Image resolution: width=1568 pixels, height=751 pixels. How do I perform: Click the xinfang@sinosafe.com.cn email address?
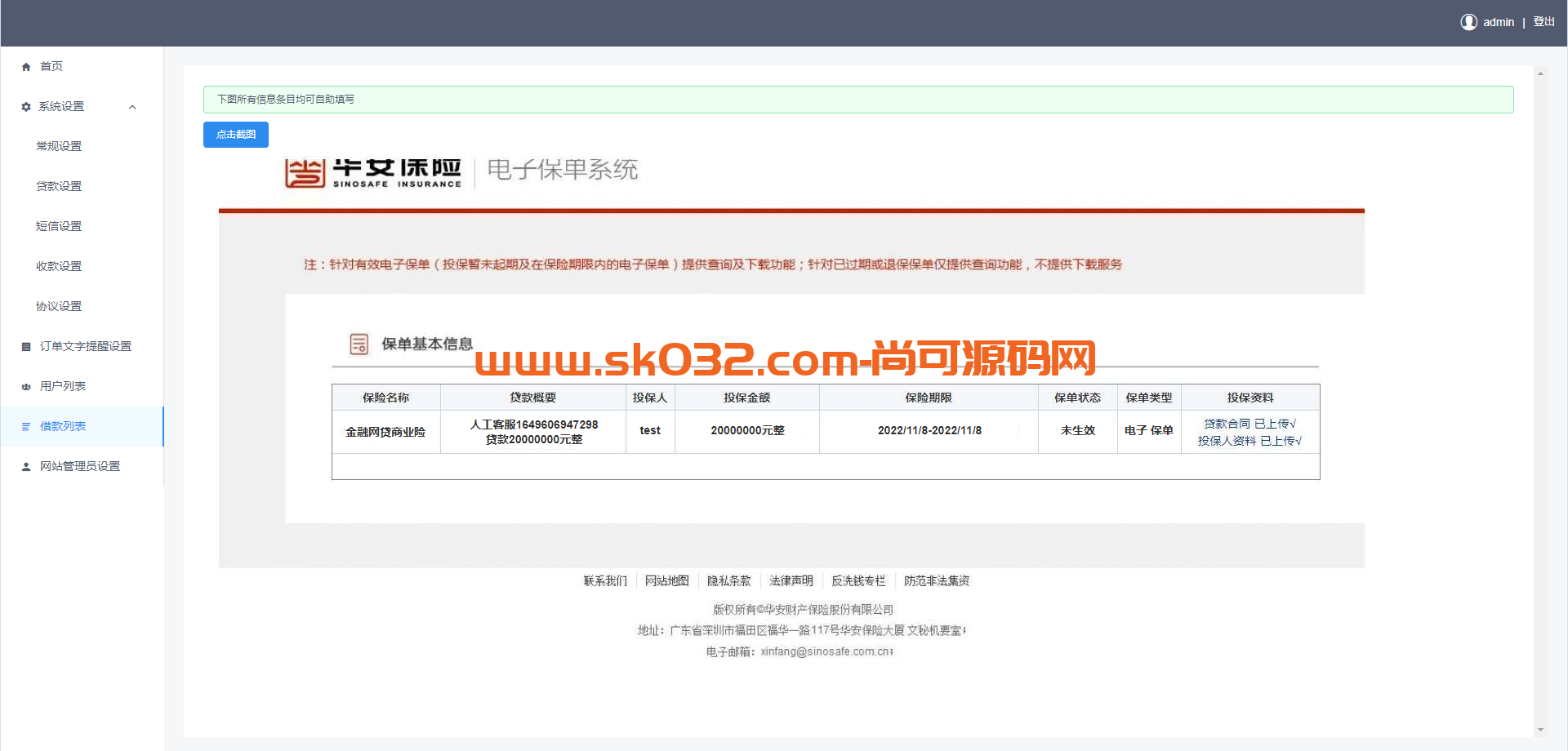point(826,651)
